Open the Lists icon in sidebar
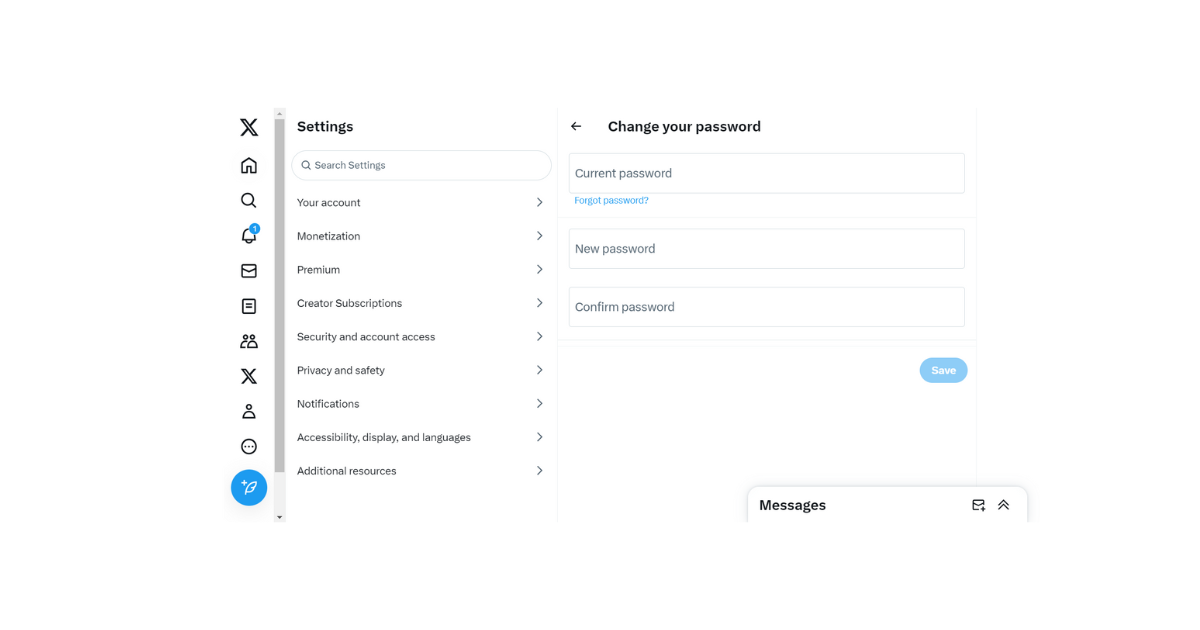The image size is (1200, 630). click(x=249, y=306)
